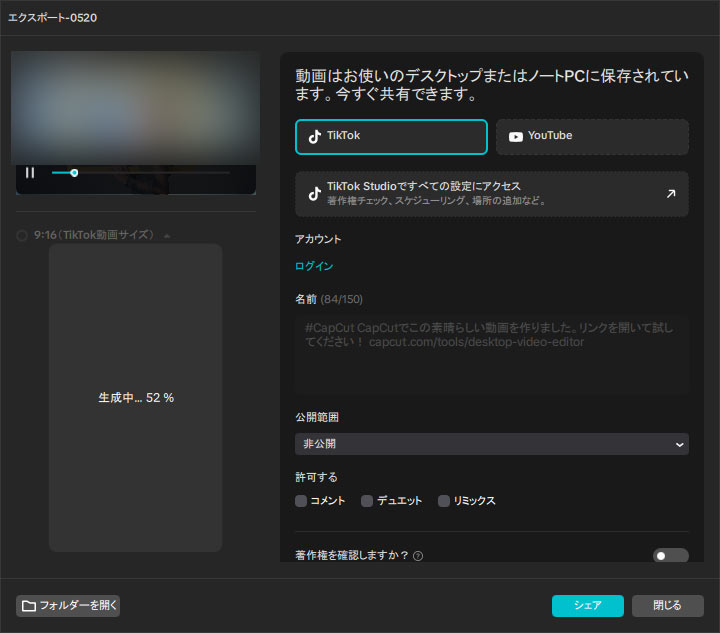Pause the preview video playback

coord(30,173)
